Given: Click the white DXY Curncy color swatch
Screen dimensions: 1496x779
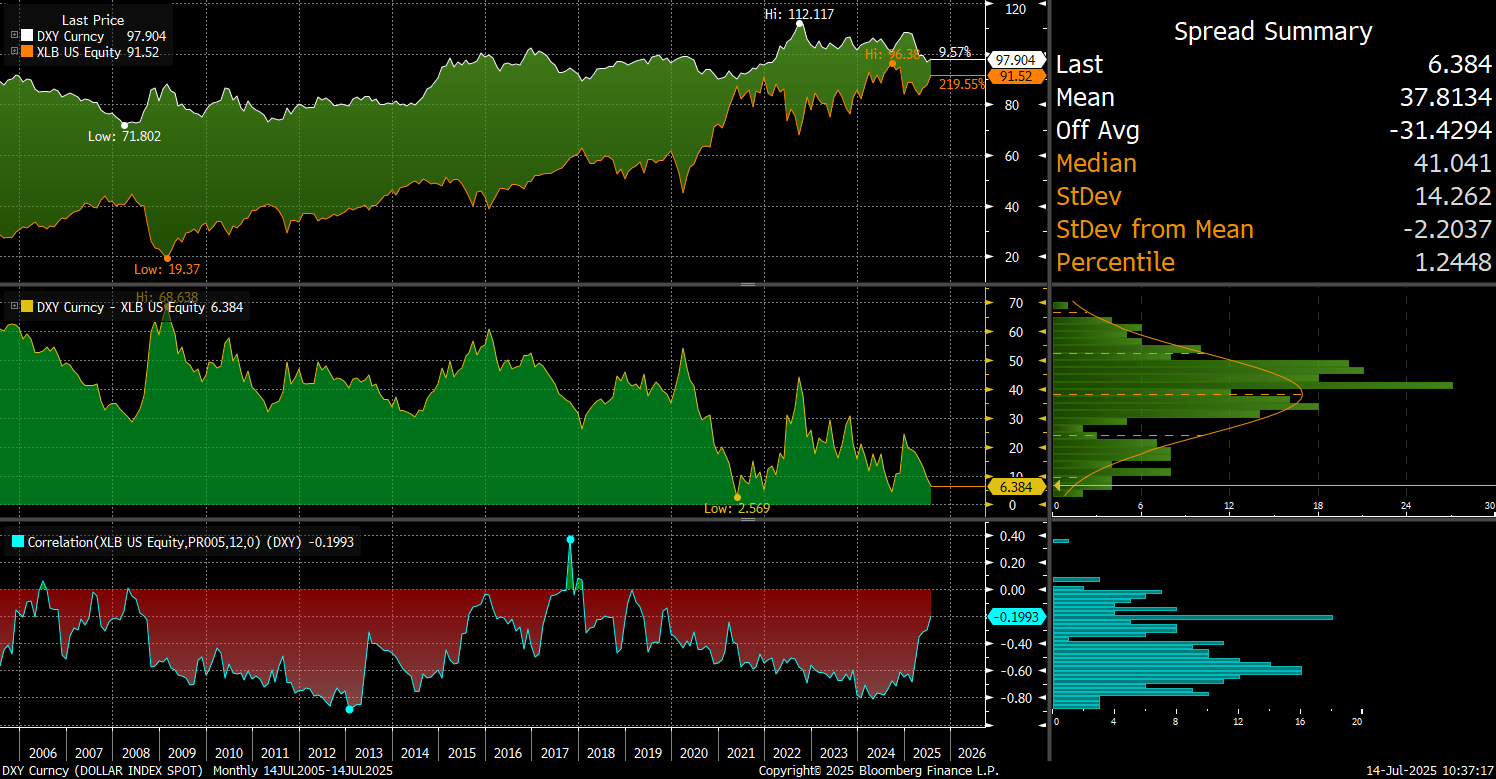Looking at the screenshot, I should point(27,37).
